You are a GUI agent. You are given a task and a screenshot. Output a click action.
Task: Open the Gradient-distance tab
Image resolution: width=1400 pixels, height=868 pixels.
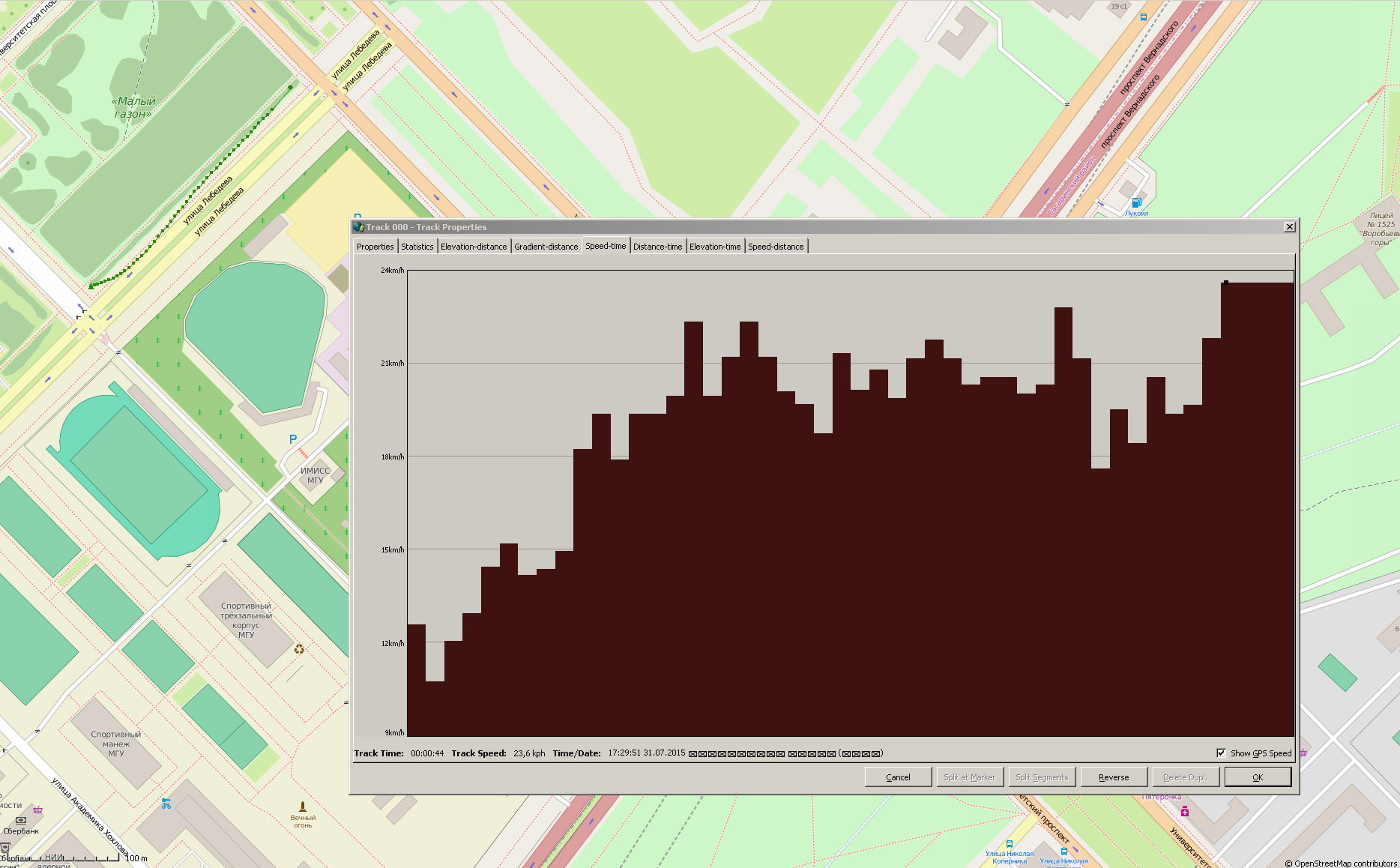[x=546, y=247]
